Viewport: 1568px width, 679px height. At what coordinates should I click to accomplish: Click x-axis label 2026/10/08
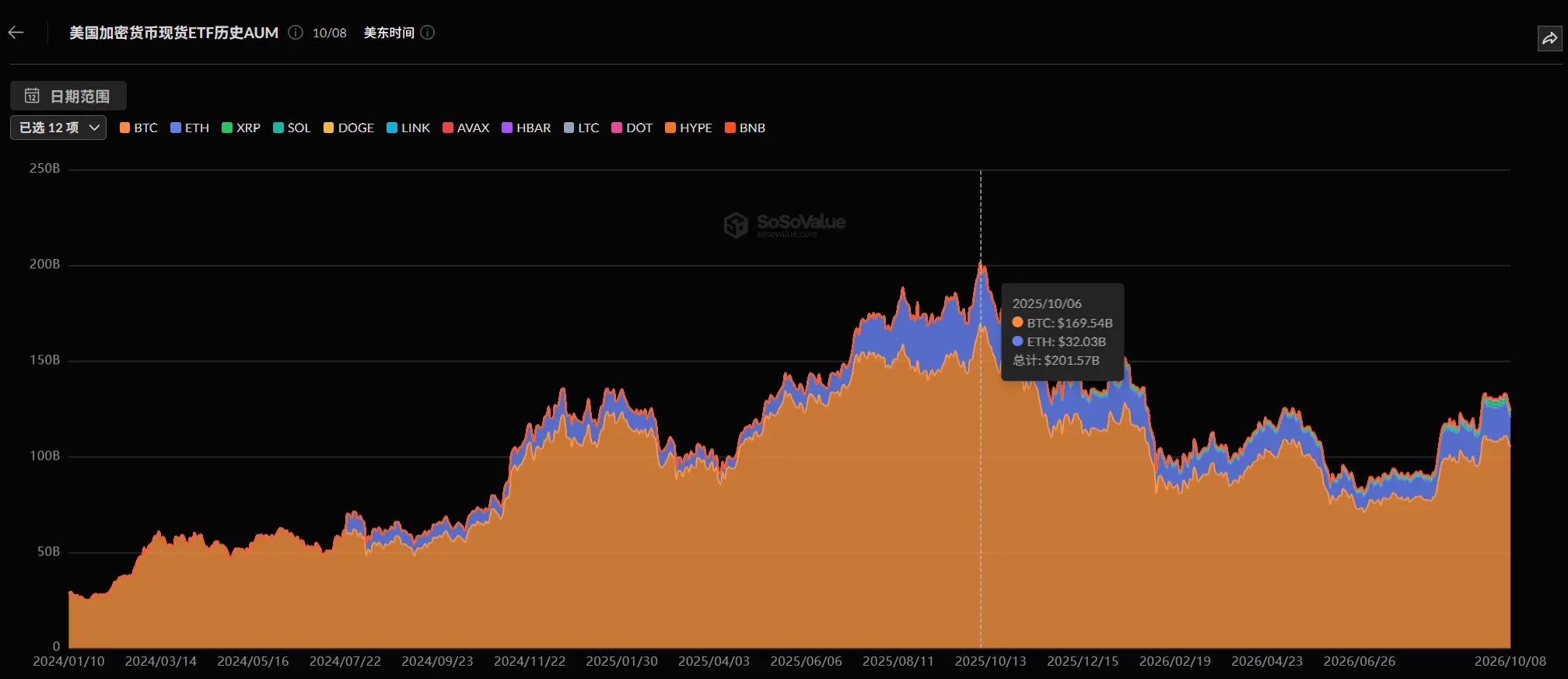1510,661
